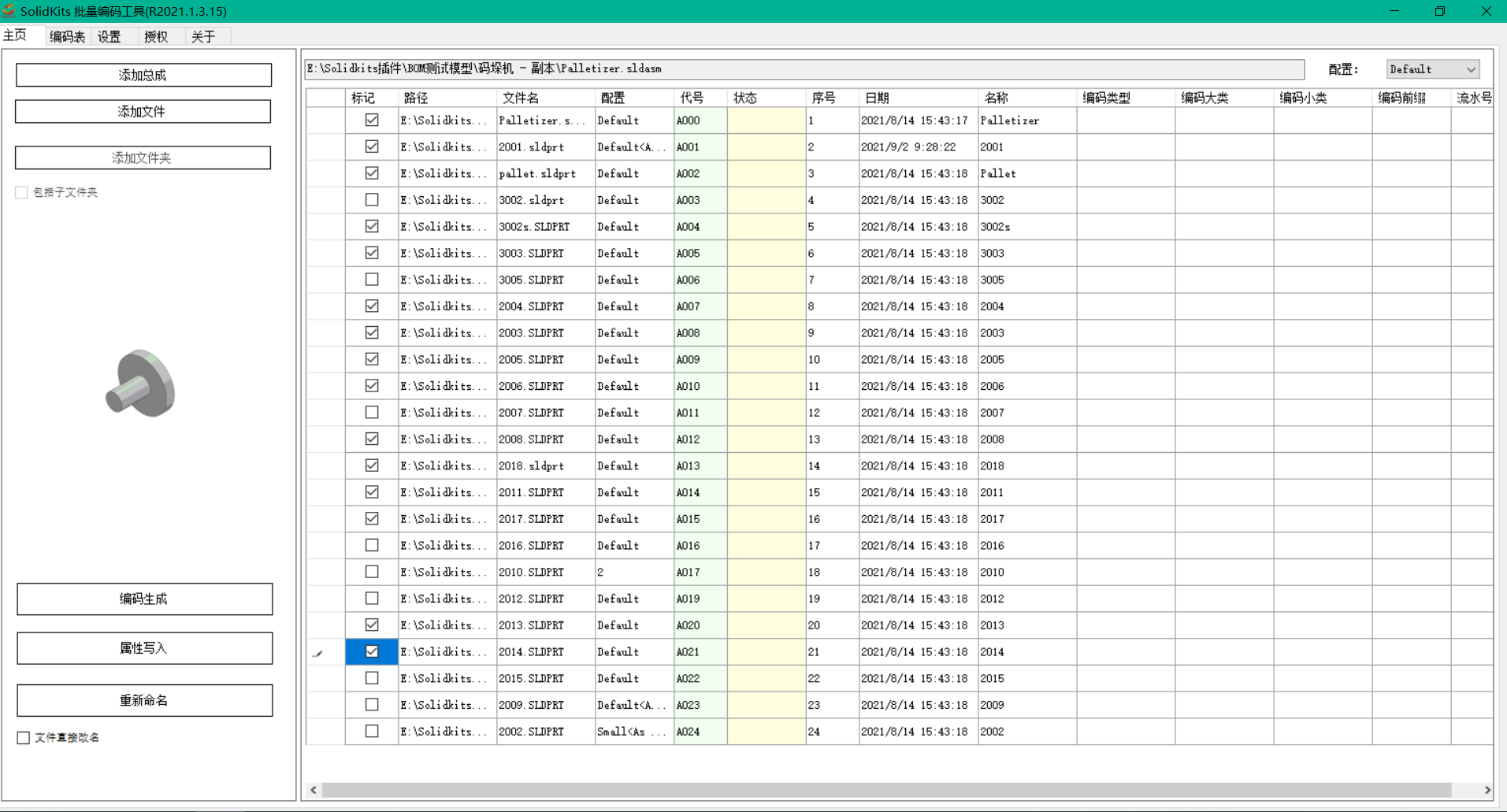This screenshot has height=812, width=1507.
Task: Check the checkbox for 3002.sldprt row
Action: tap(372, 200)
